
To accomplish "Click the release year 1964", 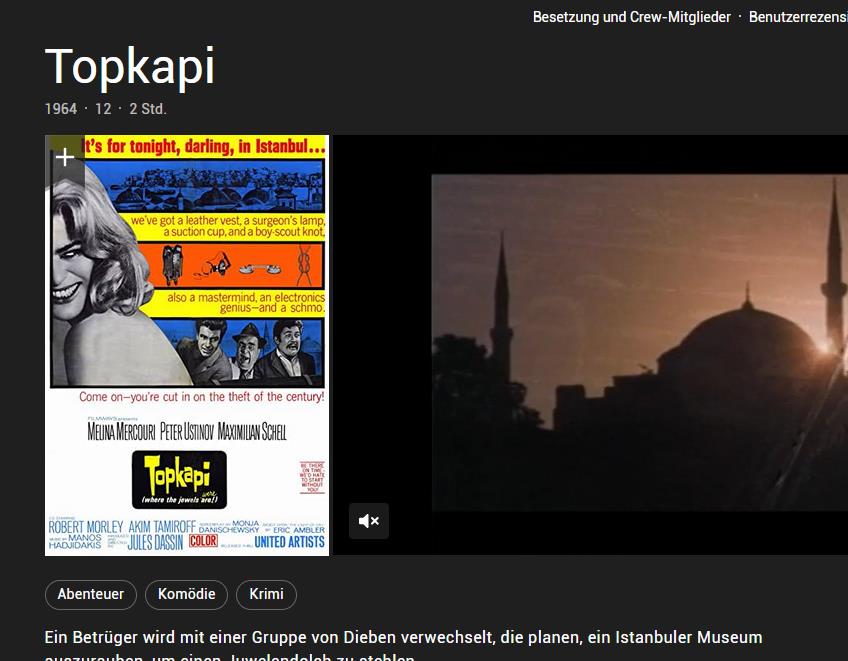I will [x=61, y=108].
